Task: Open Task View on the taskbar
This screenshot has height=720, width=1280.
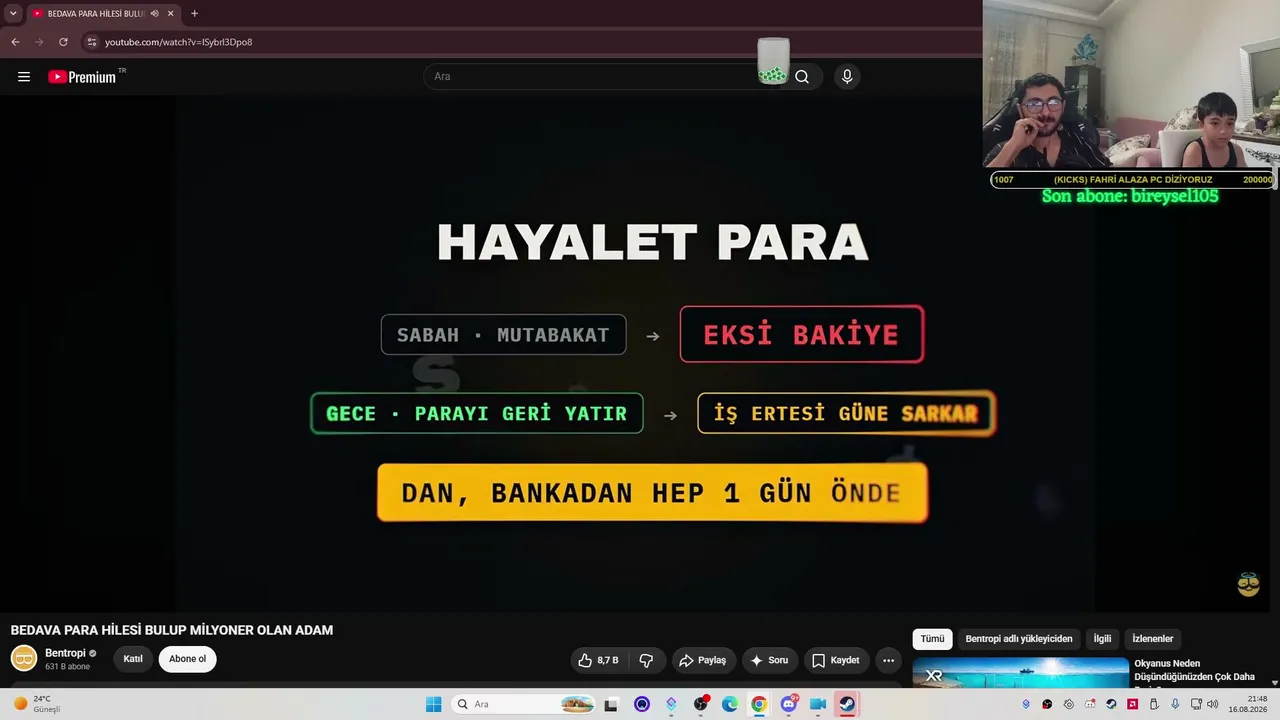Action: 611,704
